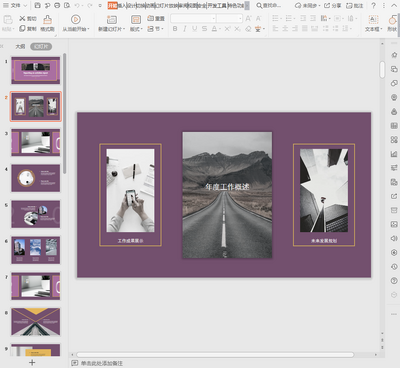This screenshot has height=368, width=400.
Task: Open the 文件 File menu
Action: pos(15,5)
